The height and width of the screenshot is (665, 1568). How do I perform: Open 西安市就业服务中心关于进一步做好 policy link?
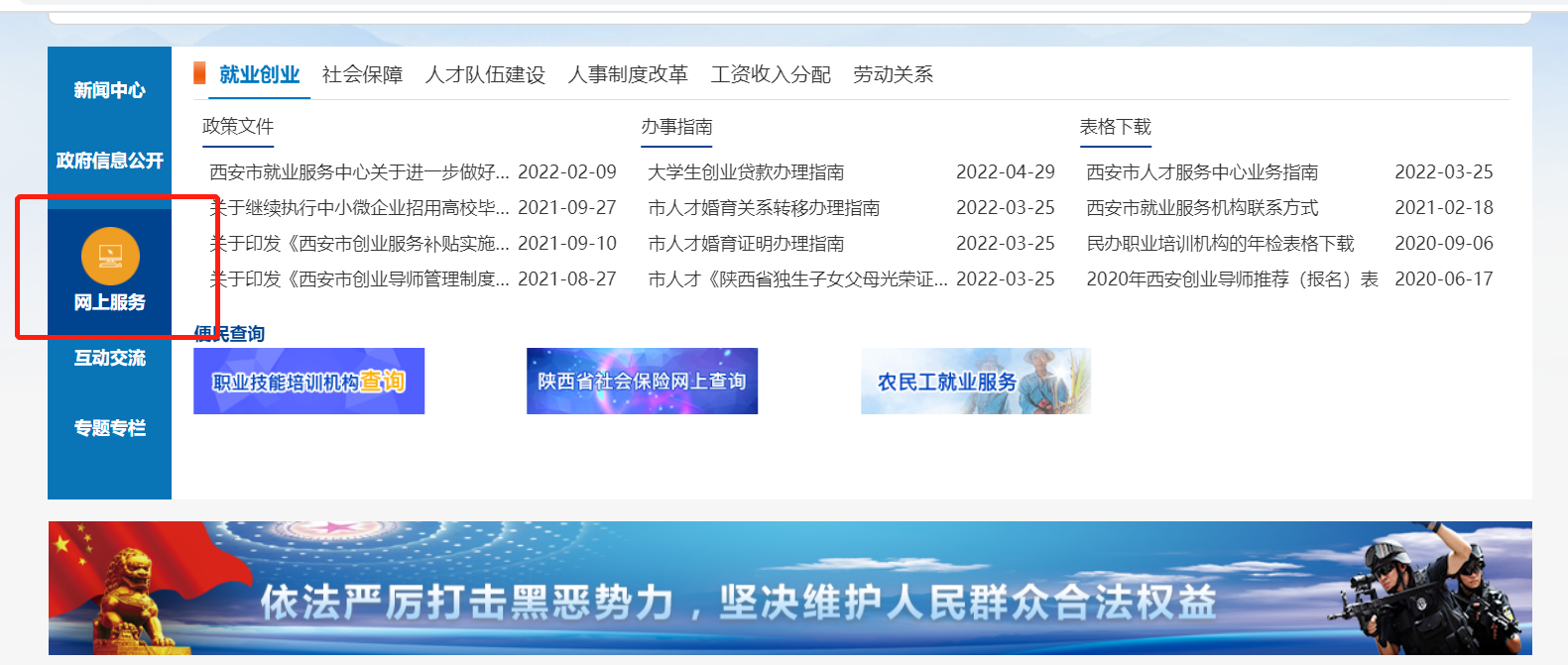(x=359, y=172)
